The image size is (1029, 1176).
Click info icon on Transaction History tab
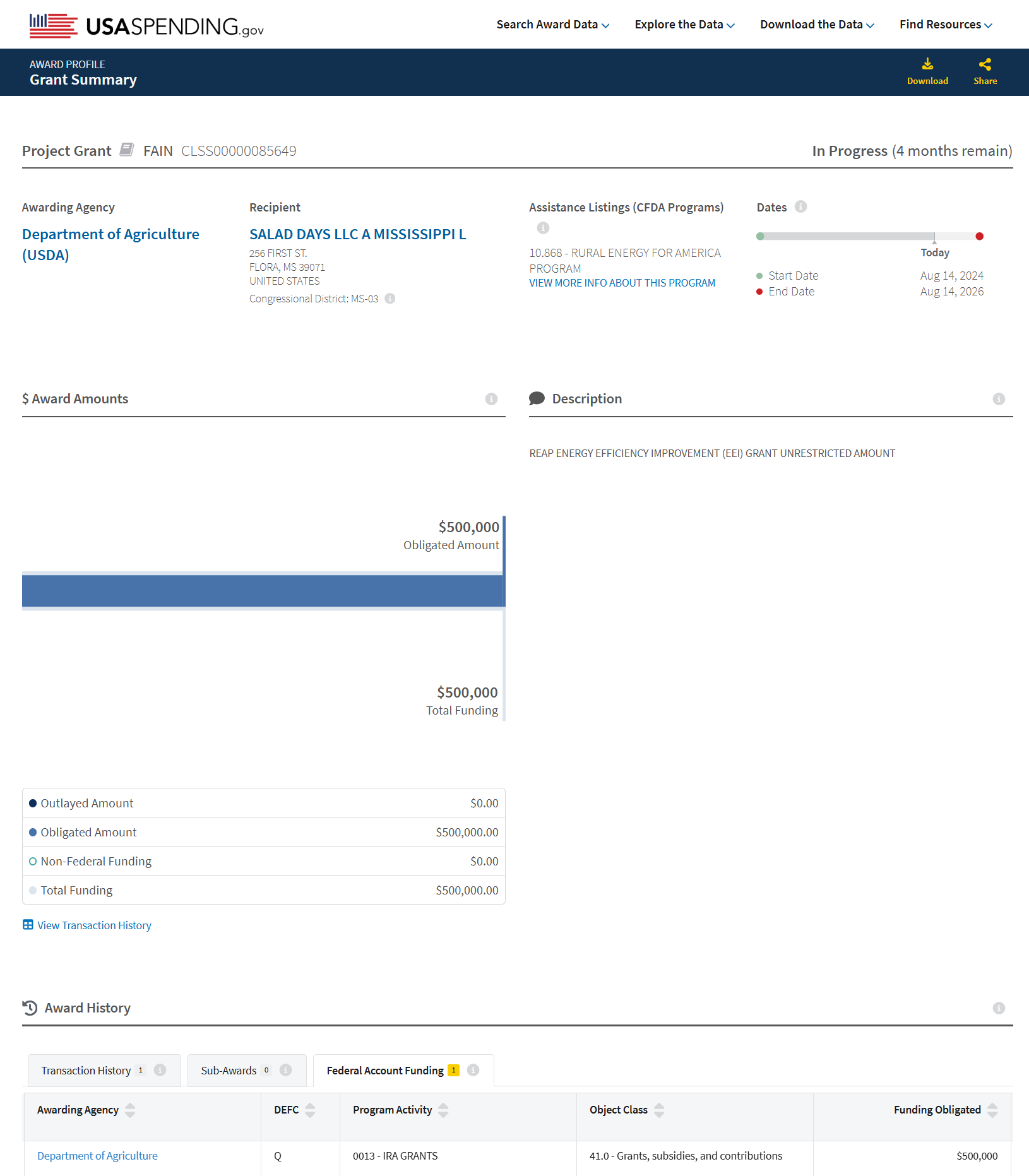click(160, 1070)
